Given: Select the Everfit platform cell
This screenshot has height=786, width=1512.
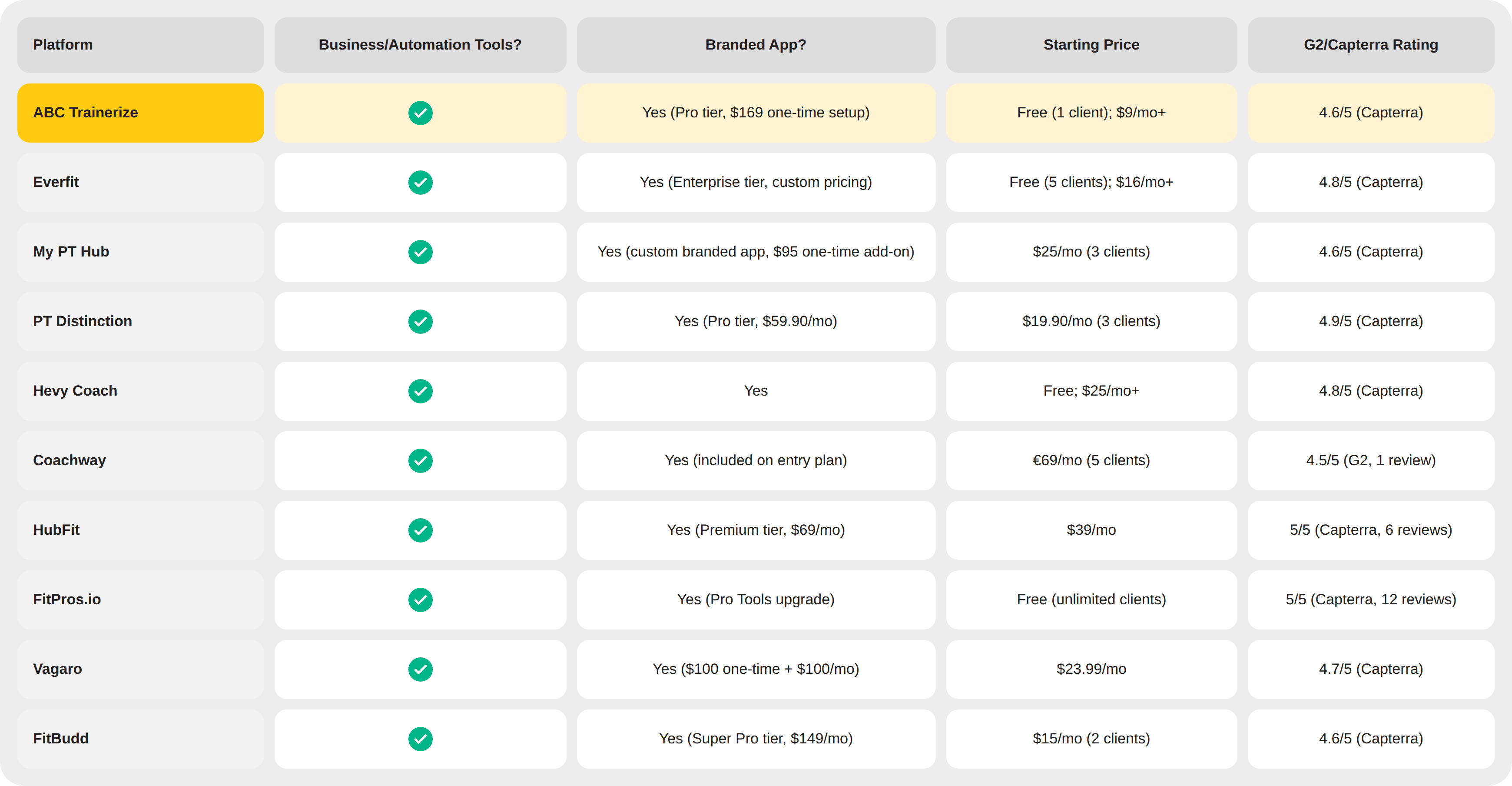Looking at the screenshot, I should pos(140,182).
